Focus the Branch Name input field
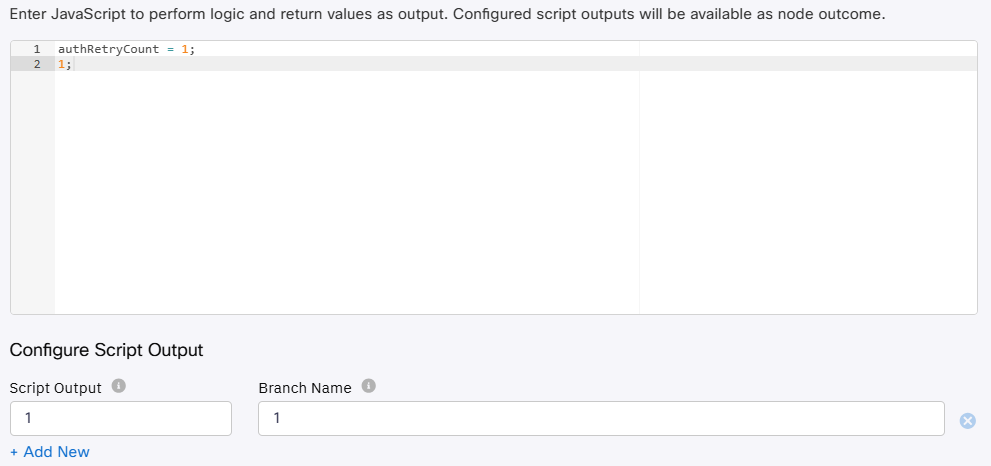Screen dimensions: 991x466 click(x=600, y=419)
